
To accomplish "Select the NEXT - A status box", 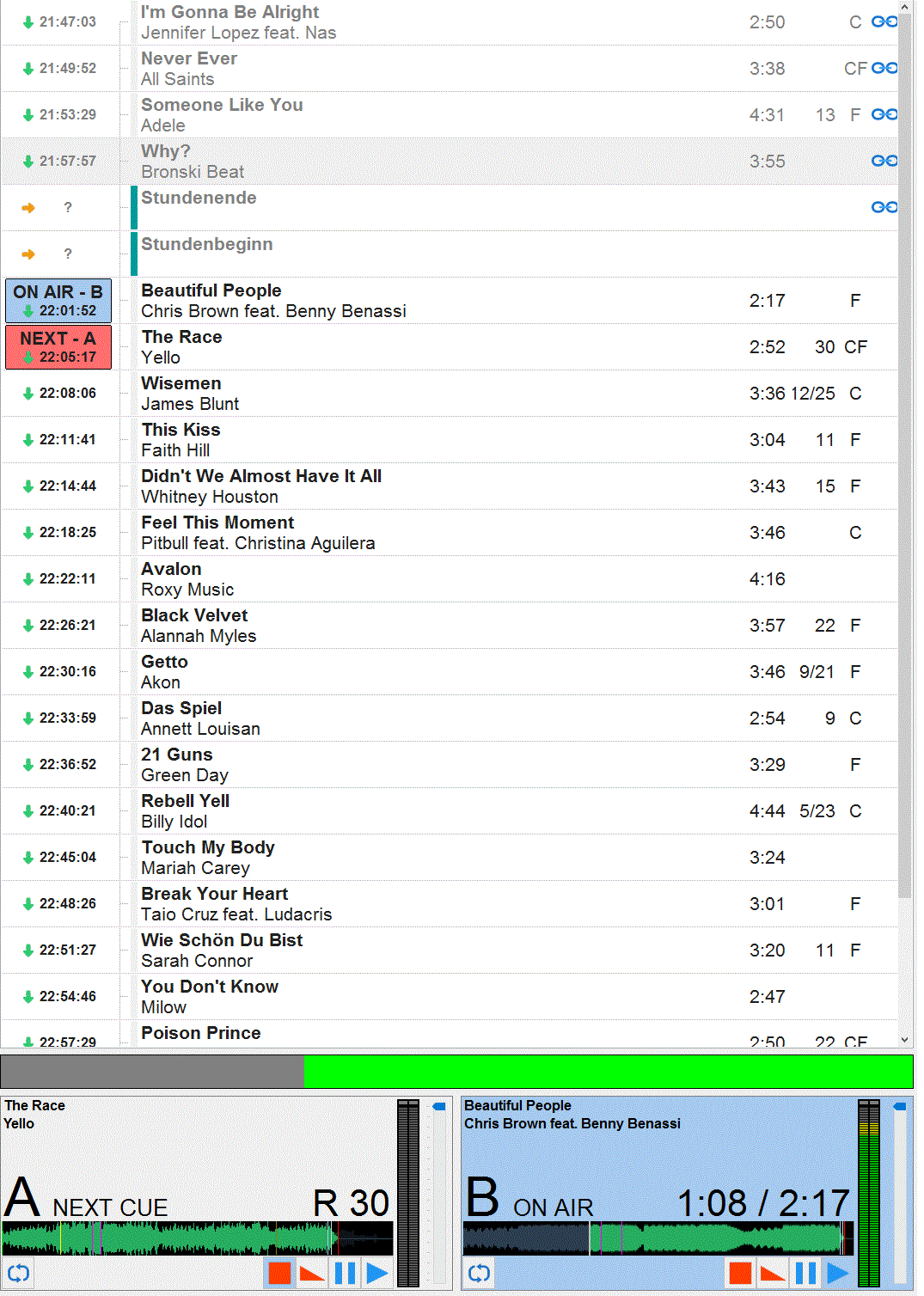I will (58, 347).
